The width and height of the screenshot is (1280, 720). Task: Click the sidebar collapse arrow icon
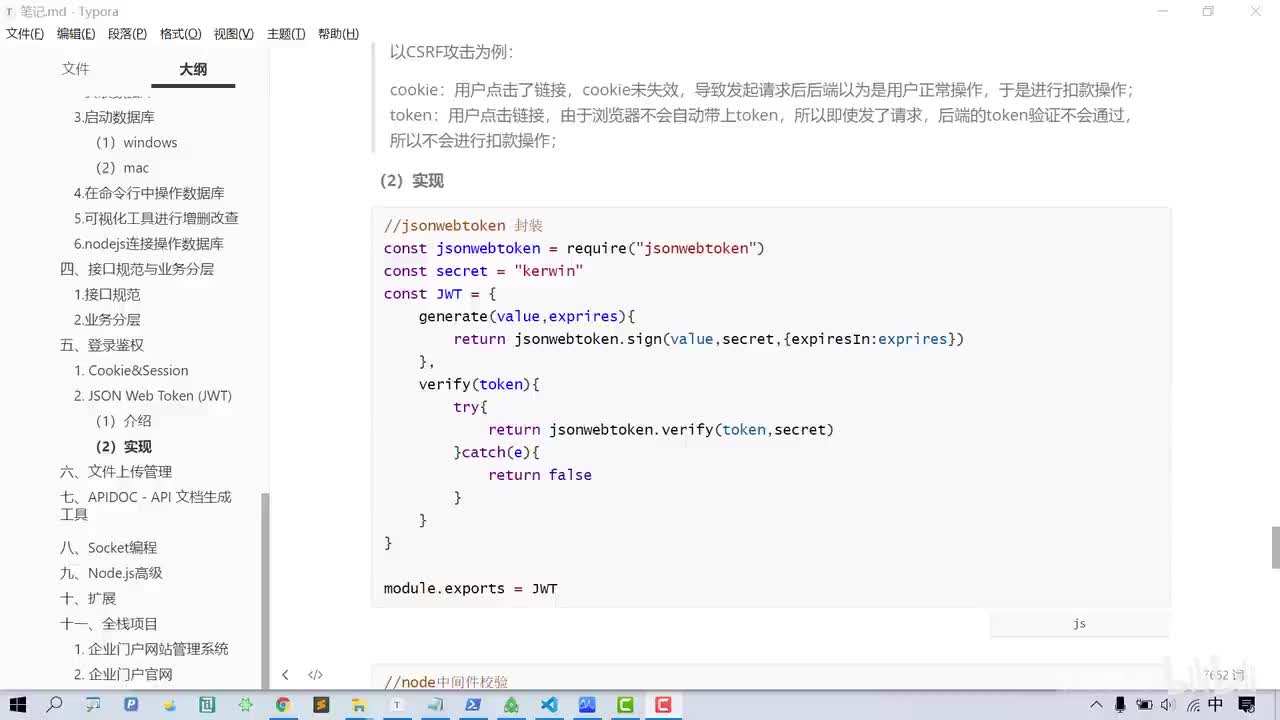click(285, 675)
